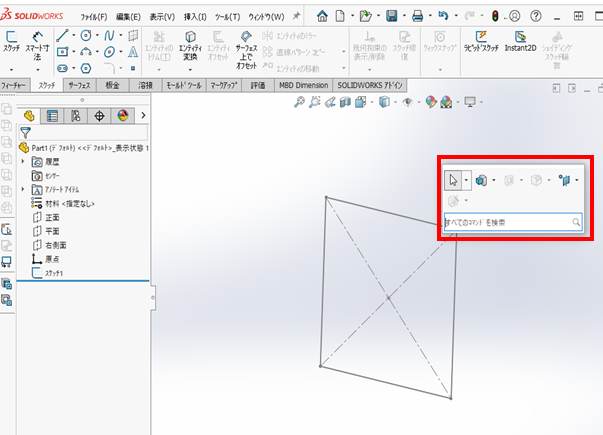Select the Ellipse sketch tool
This screenshot has height=435, width=603.
click(x=109, y=52)
